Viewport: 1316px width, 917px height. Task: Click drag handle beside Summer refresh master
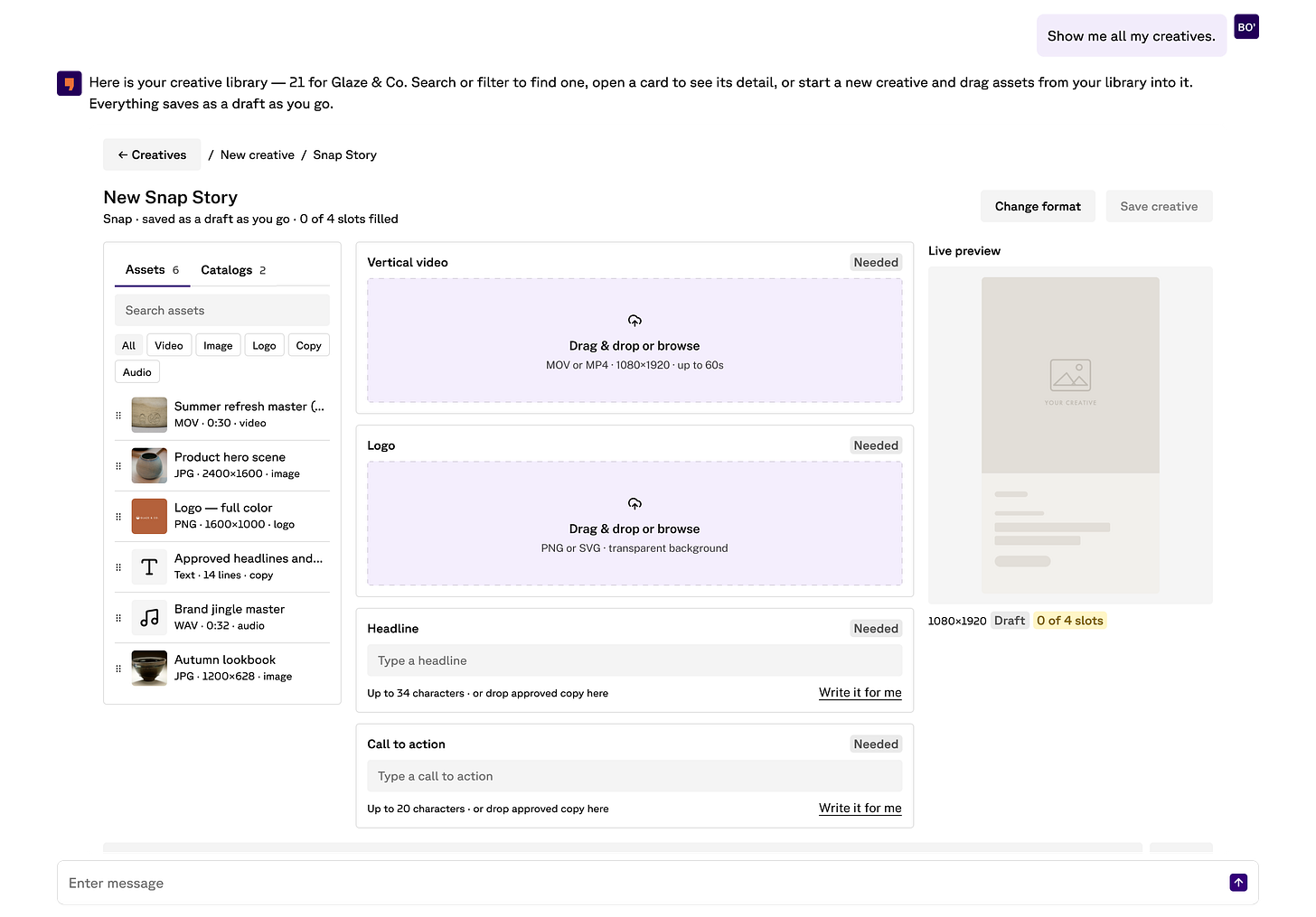(118, 416)
